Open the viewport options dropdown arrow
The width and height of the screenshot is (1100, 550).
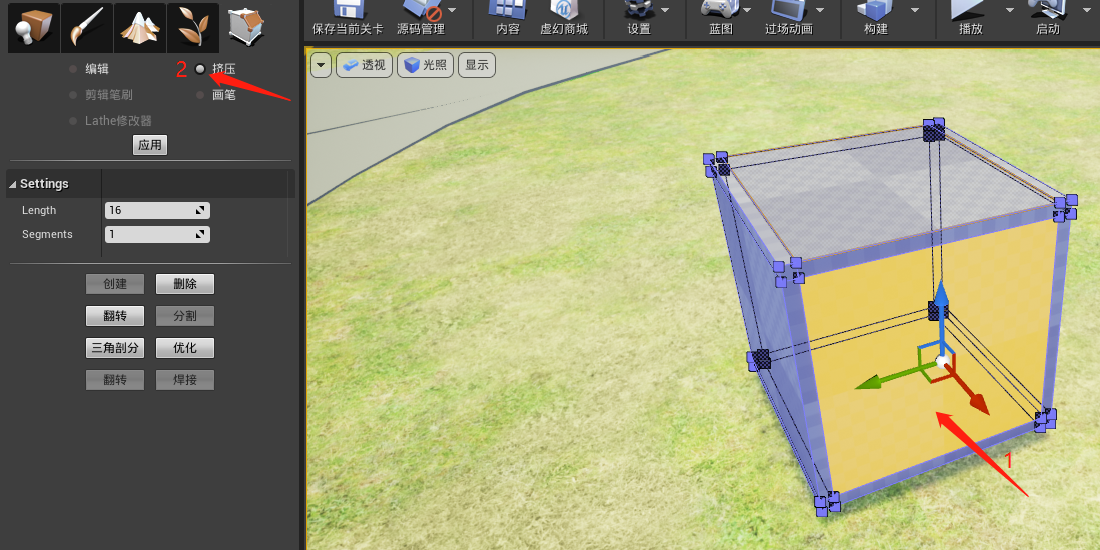click(x=320, y=66)
